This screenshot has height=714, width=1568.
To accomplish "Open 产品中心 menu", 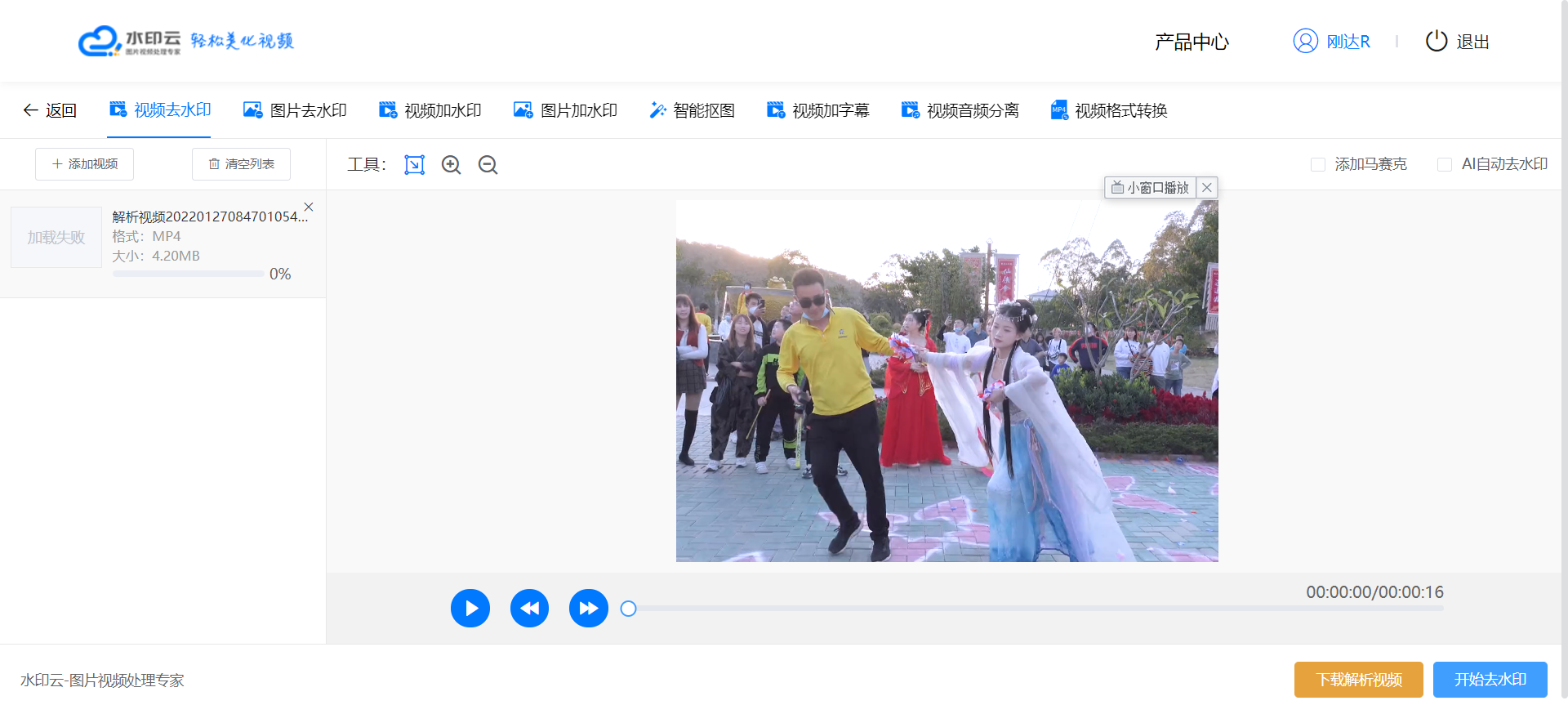I will [1192, 42].
